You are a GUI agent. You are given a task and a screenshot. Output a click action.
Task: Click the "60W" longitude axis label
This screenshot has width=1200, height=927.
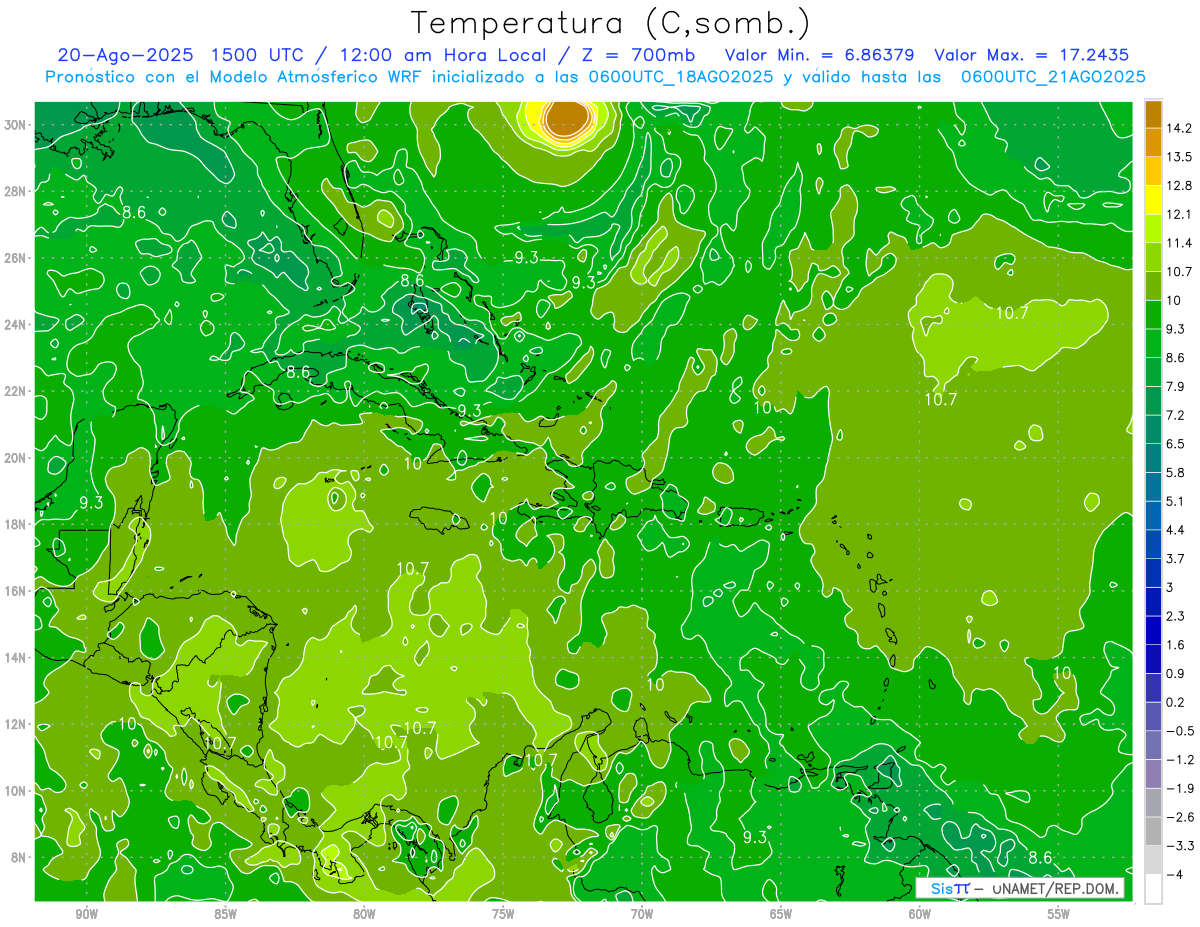(x=919, y=914)
